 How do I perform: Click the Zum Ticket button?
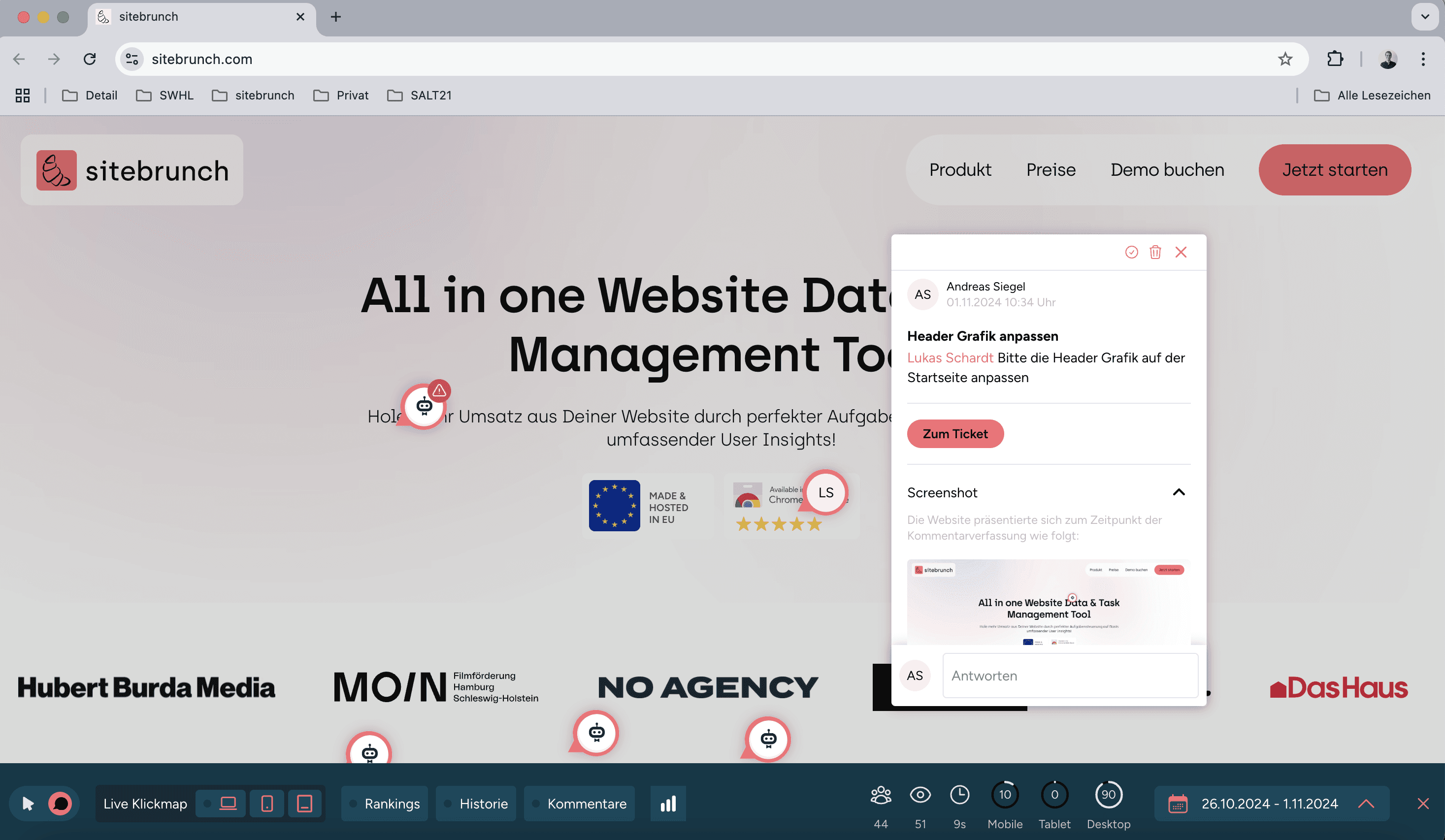pyautogui.click(x=955, y=433)
